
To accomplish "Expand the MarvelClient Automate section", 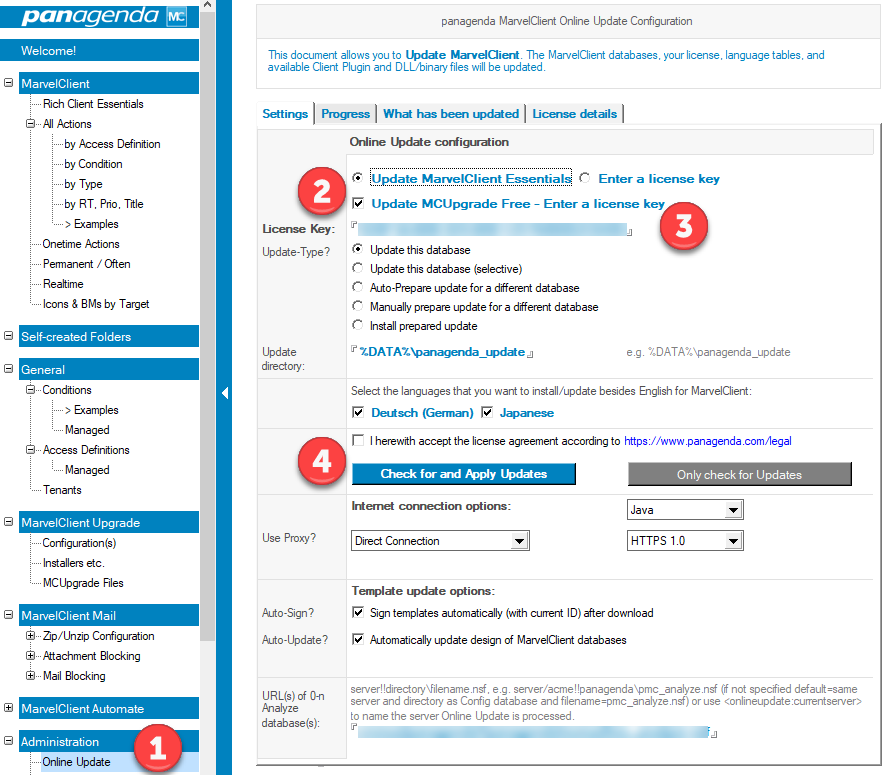I will click(8, 708).
